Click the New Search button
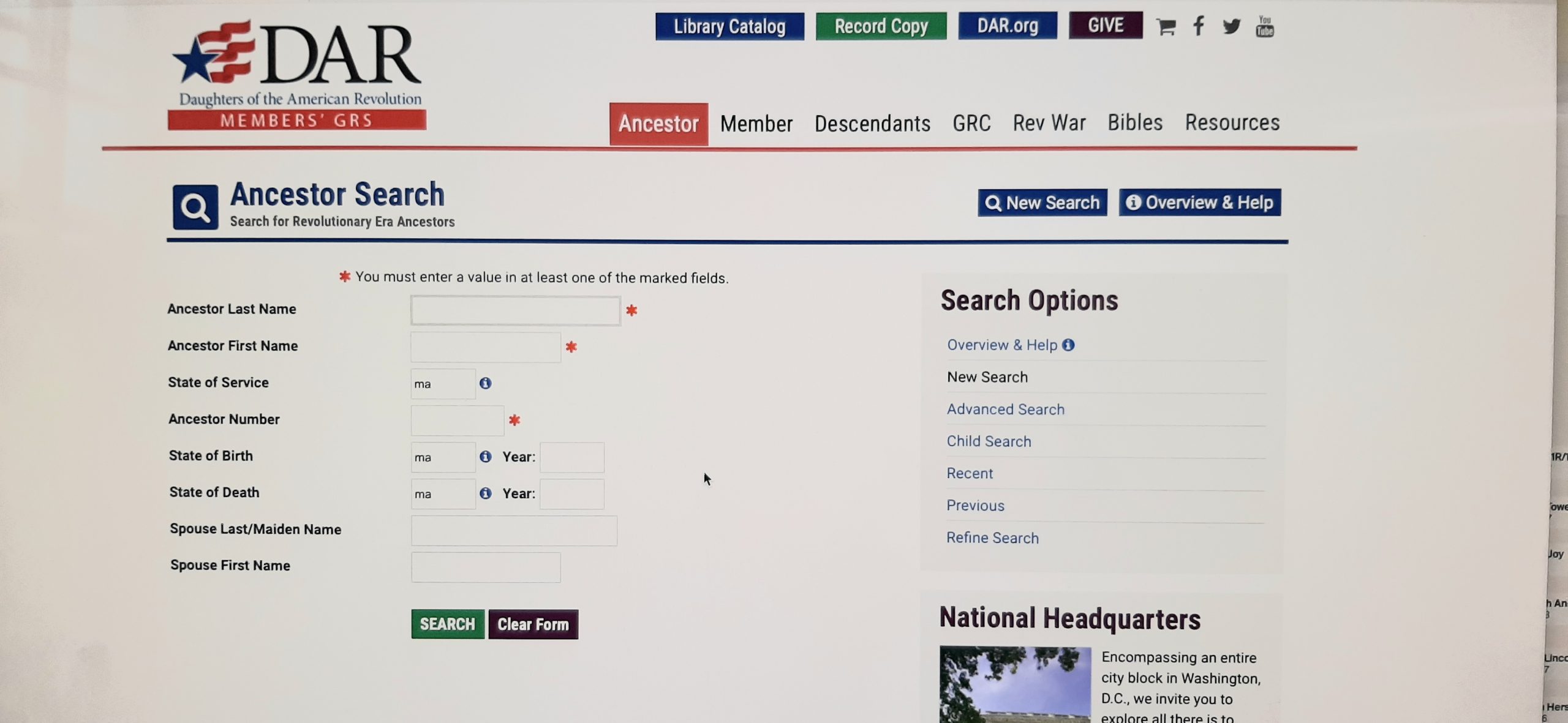This screenshot has height=723, width=1568. (1042, 203)
